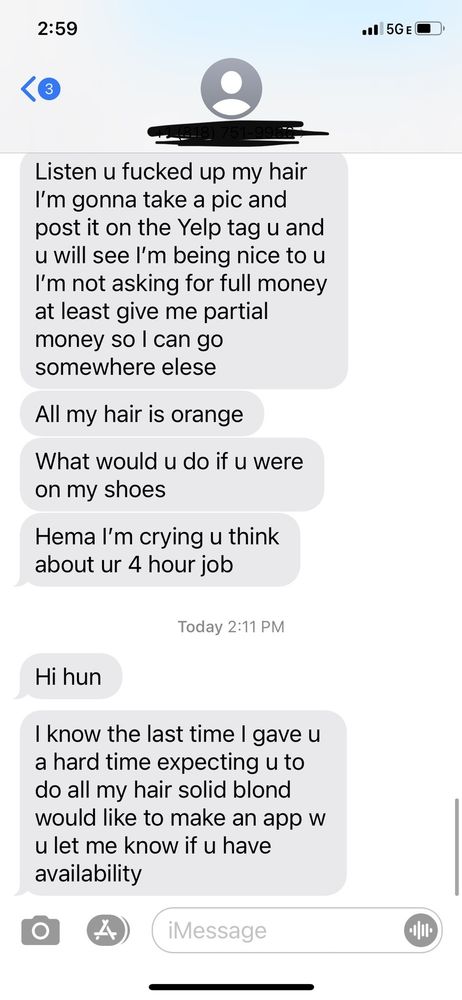Click the redacted phone number header
Image resolution: width=462 pixels, height=1000 pixels.
238,132
